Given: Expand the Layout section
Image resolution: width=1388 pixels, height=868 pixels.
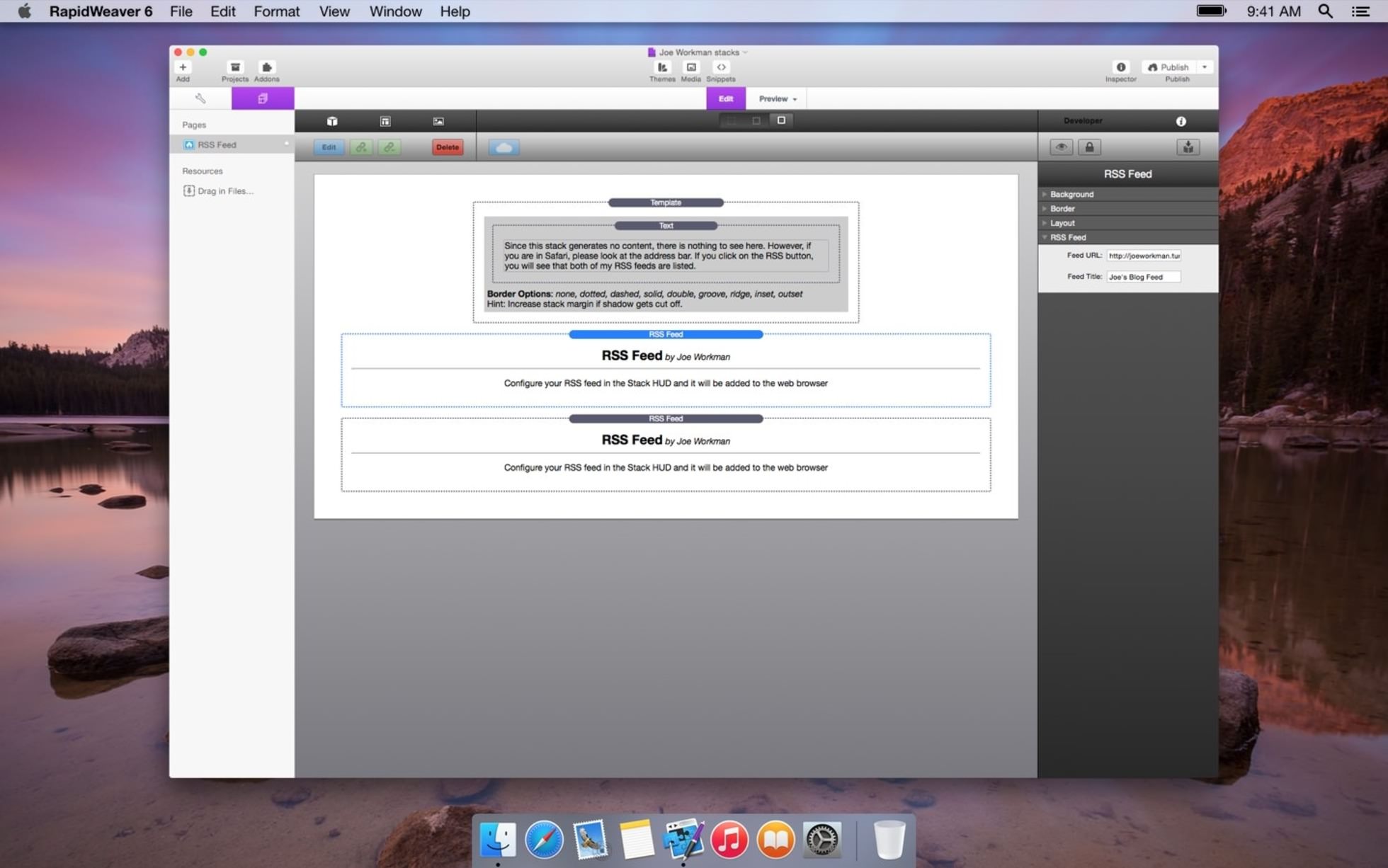Looking at the screenshot, I should 1128,223.
